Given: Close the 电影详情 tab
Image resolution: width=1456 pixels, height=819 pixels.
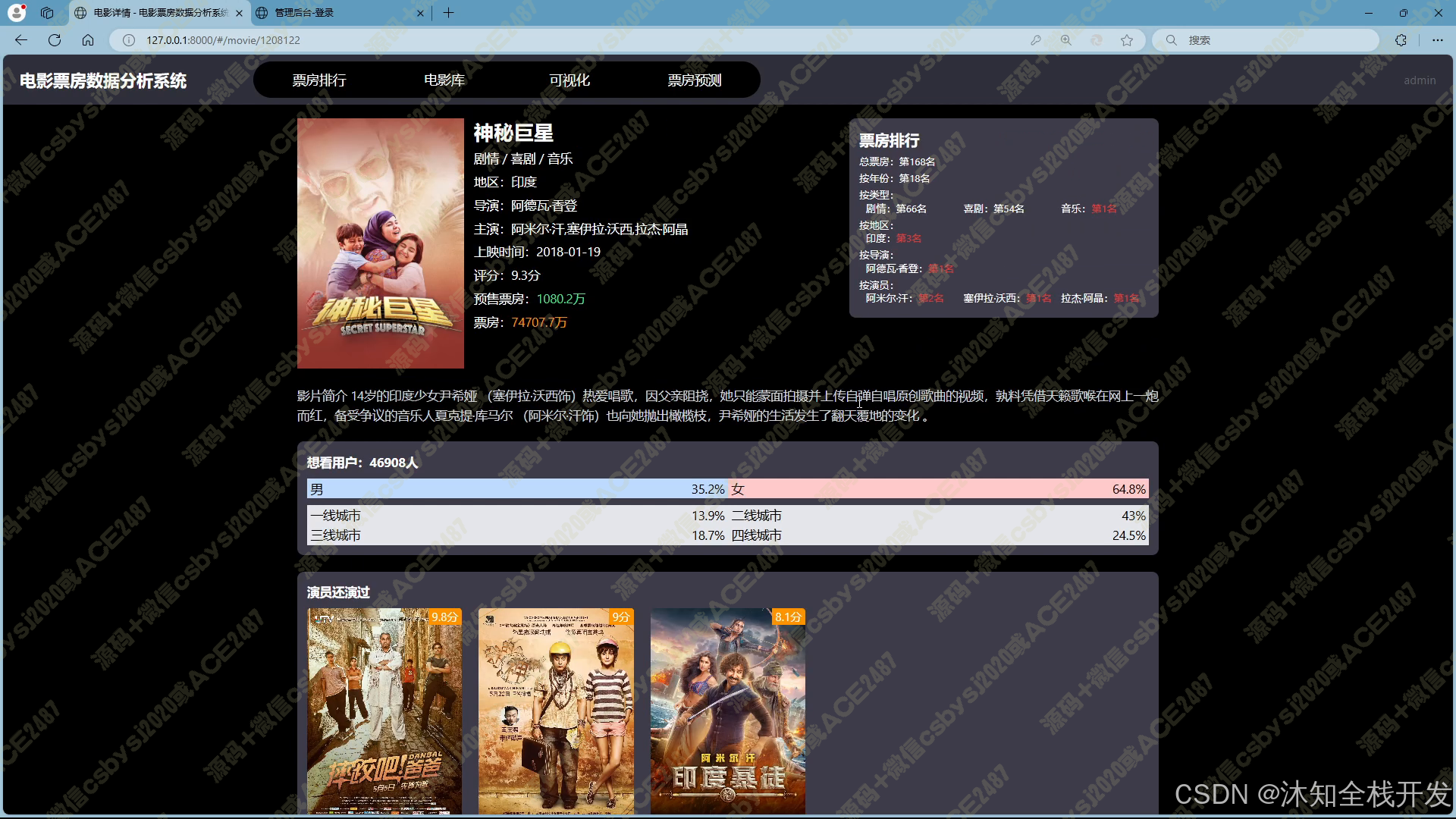Looking at the screenshot, I should tap(240, 13).
